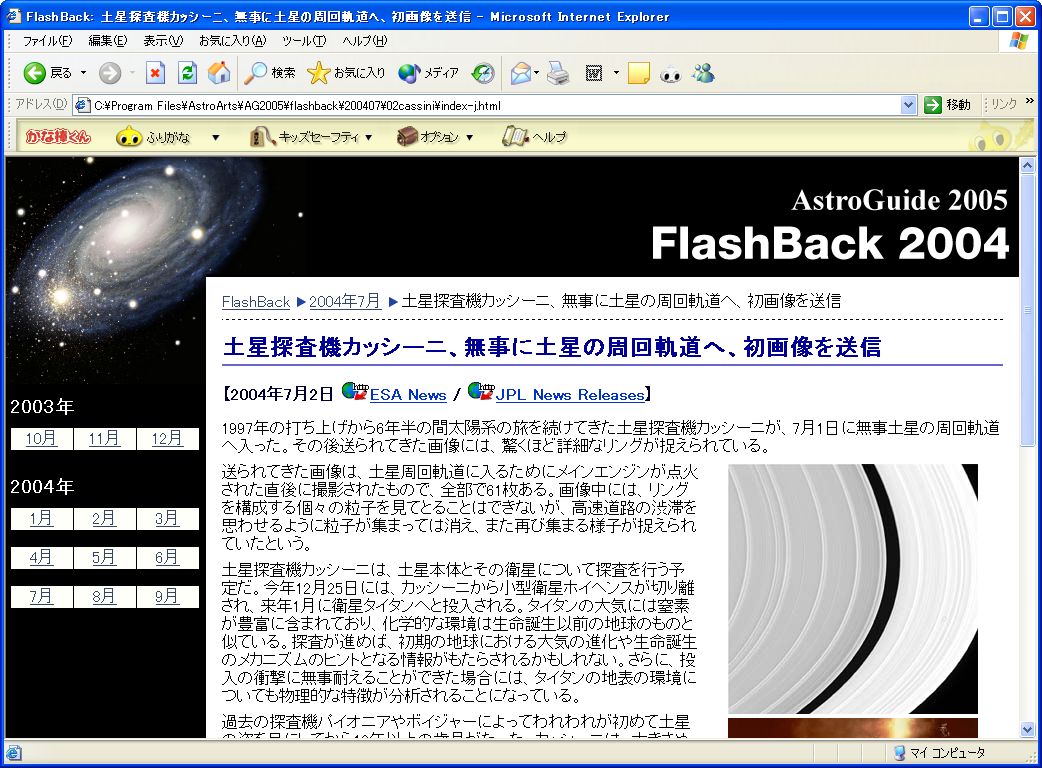
Task: Expand the Back button history dropdown
Action: pos(84,73)
